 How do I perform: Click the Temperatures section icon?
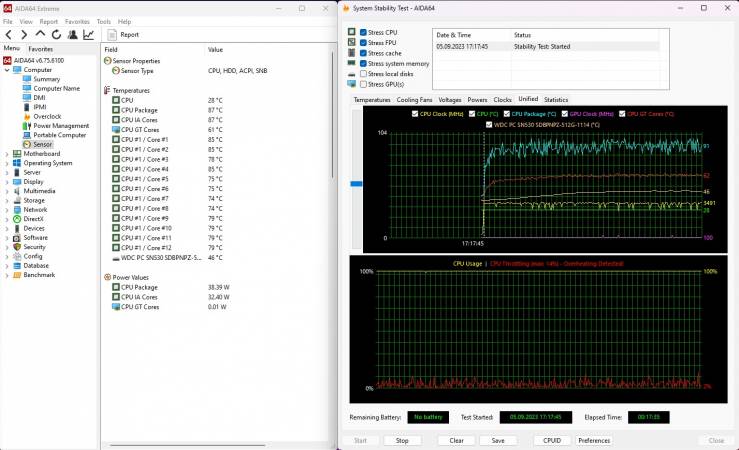(x=107, y=90)
